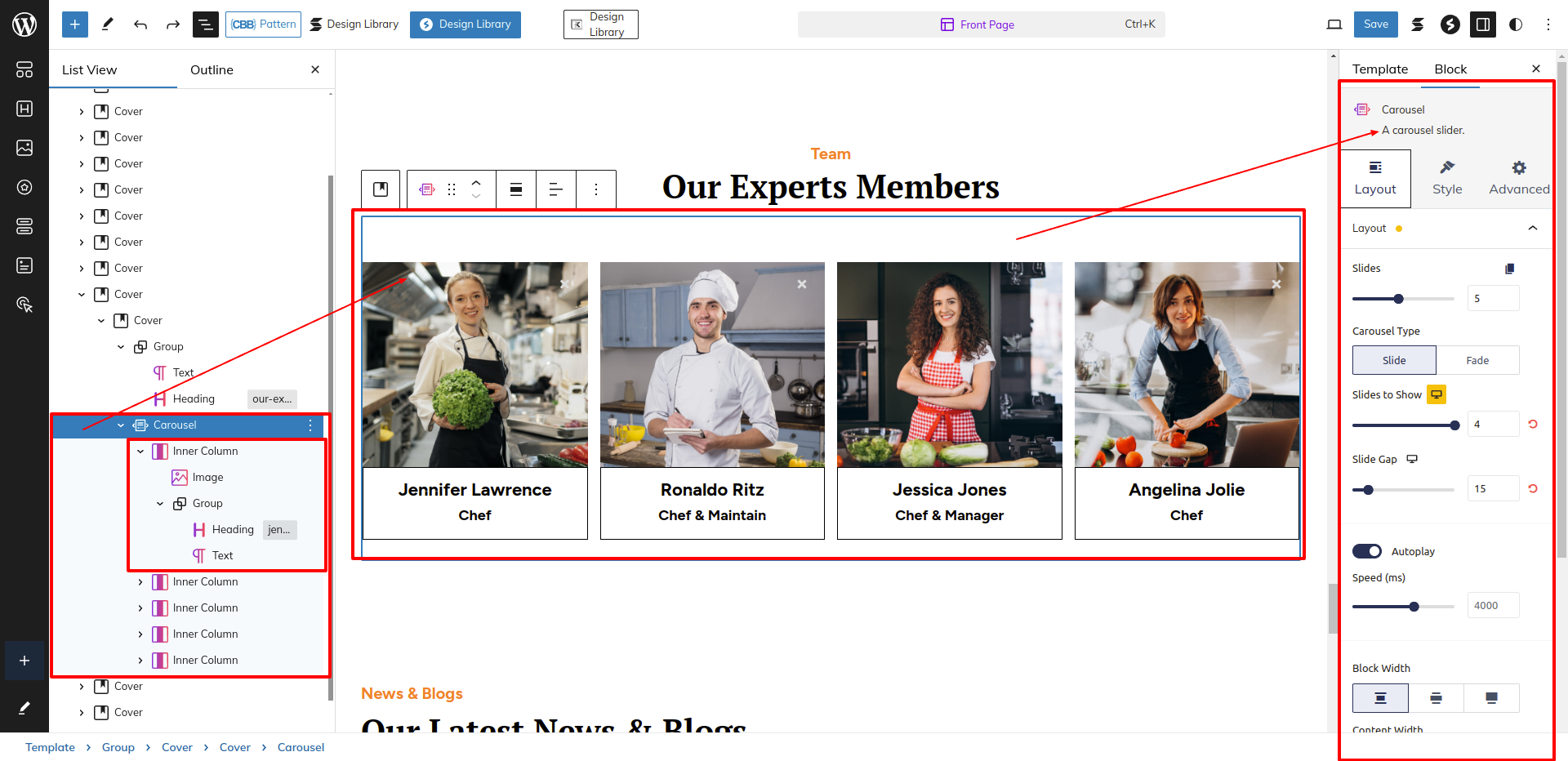
Task: Expand the last Inner Column tree item
Action: coord(140,661)
